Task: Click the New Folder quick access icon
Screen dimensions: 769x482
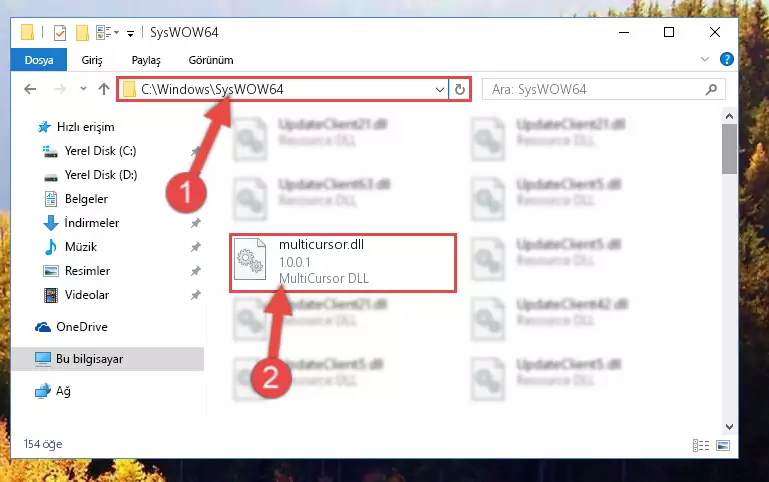Action: point(82,33)
